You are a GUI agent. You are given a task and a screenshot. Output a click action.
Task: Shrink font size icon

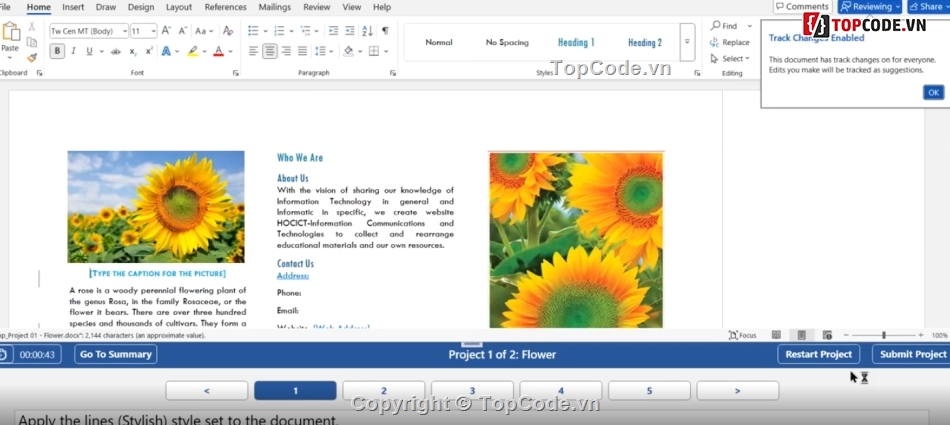coord(182,30)
